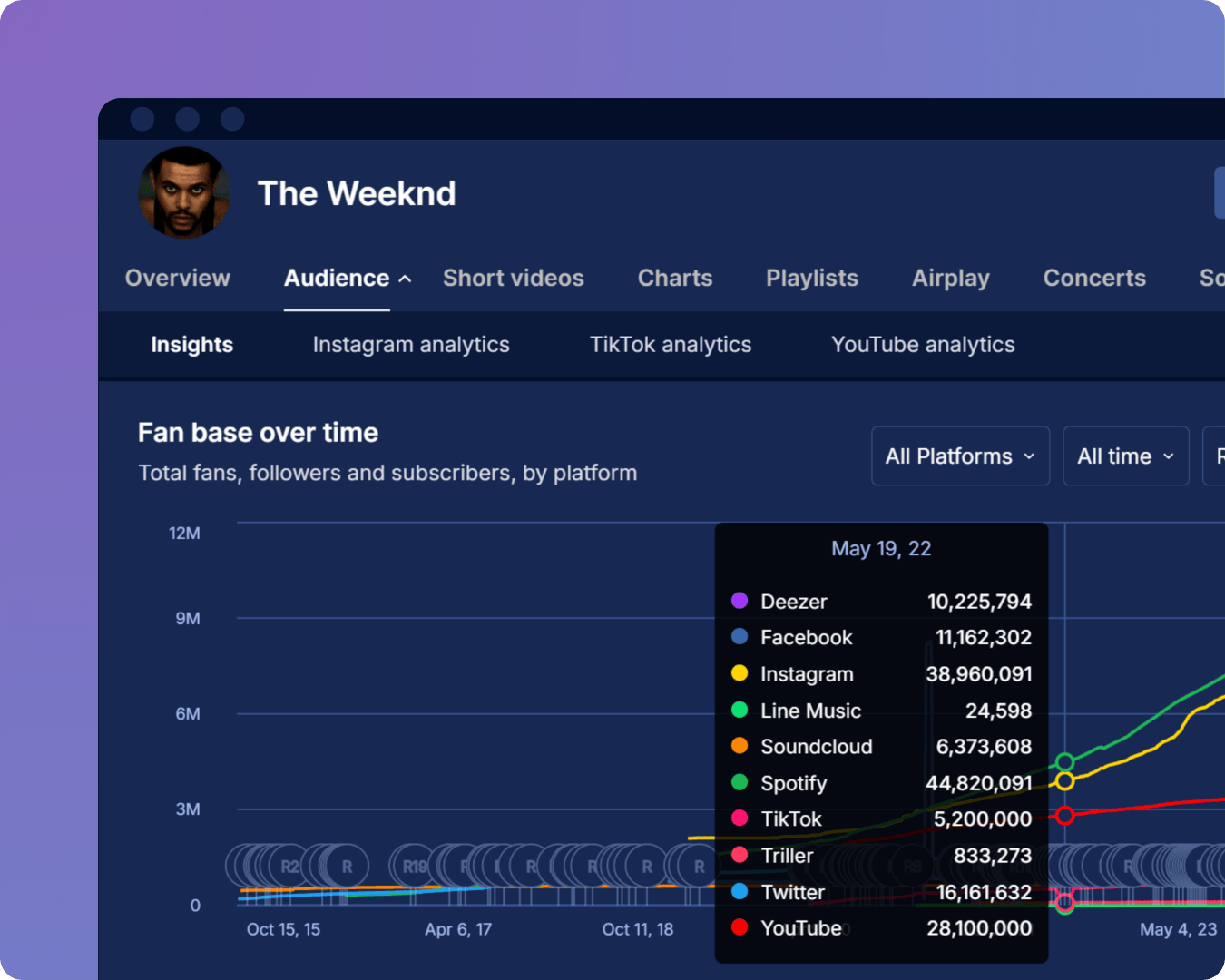Open Instagram analytics section

point(411,345)
